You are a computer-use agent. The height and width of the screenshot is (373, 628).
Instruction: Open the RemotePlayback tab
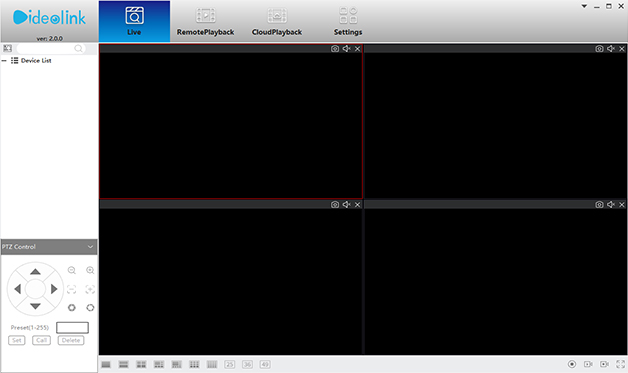pyautogui.click(x=205, y=22)
